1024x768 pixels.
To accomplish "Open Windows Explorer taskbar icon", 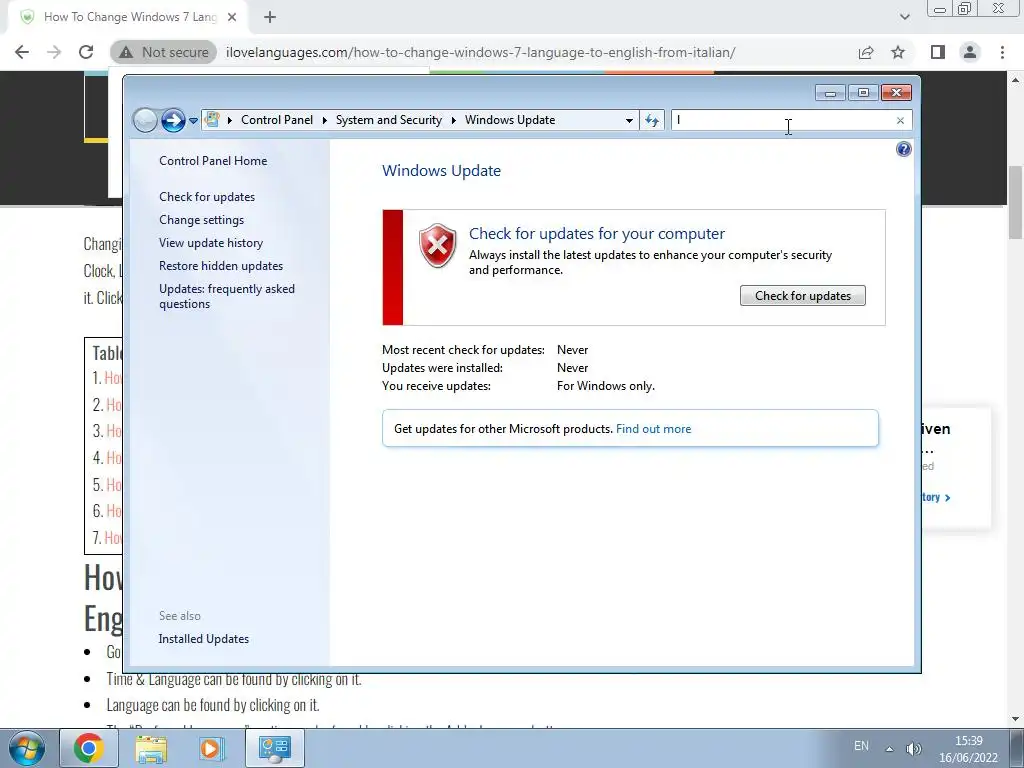I will point(151,748).
